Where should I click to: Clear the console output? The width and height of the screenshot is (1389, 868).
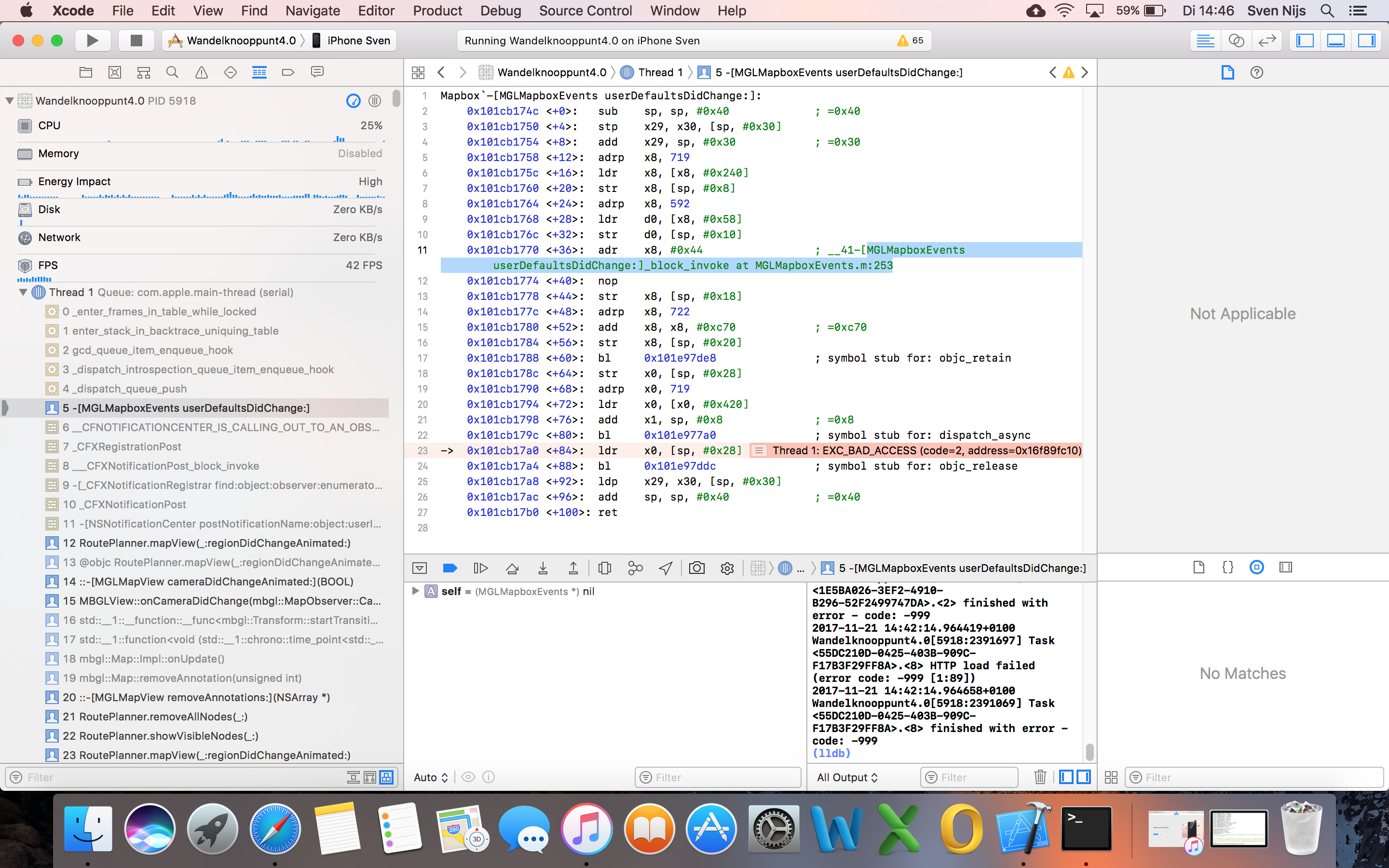(x=1040, y=777)
